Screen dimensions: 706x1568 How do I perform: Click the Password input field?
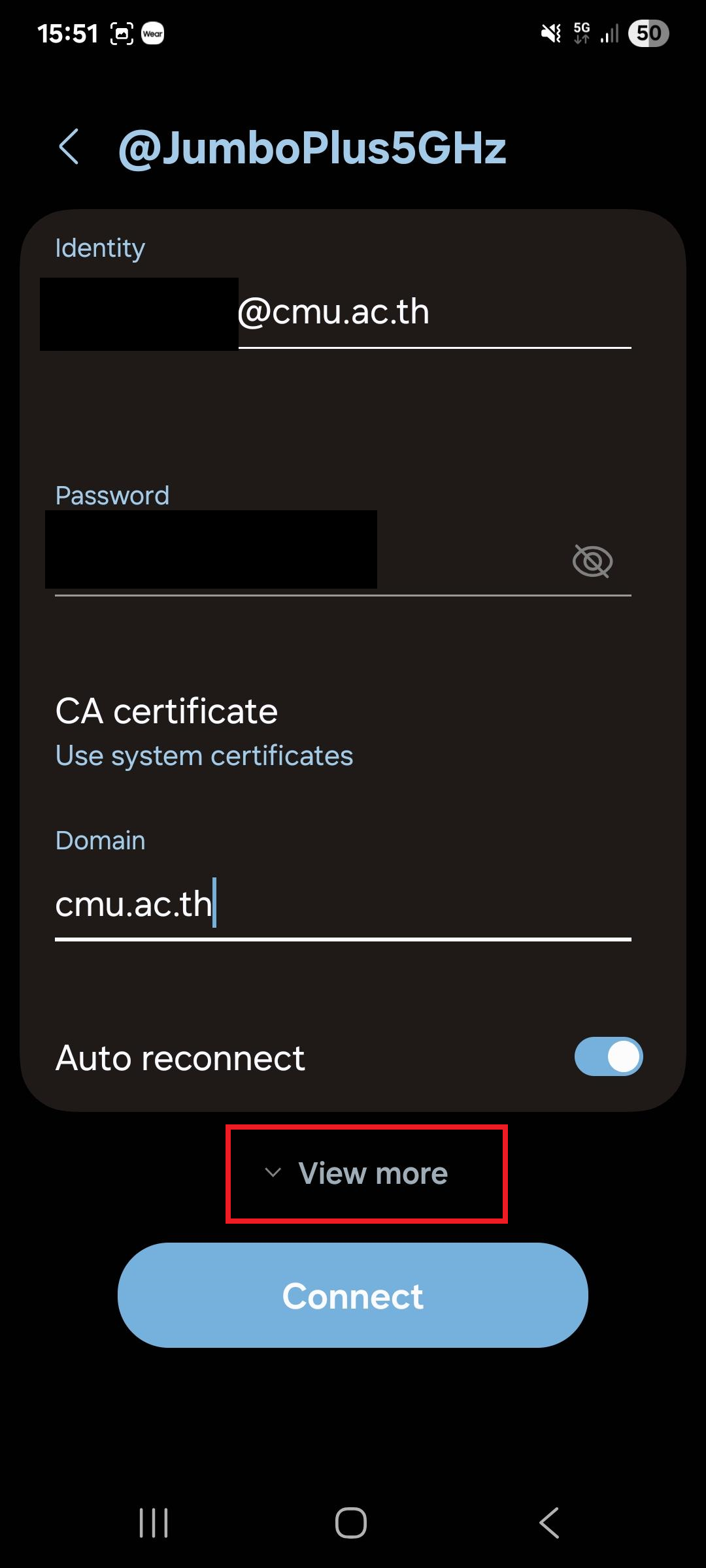click(x=307, y=555)
